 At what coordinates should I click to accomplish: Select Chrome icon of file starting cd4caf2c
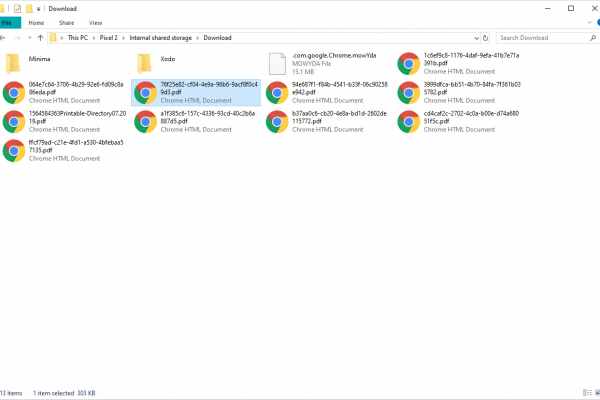click(409, 122)
